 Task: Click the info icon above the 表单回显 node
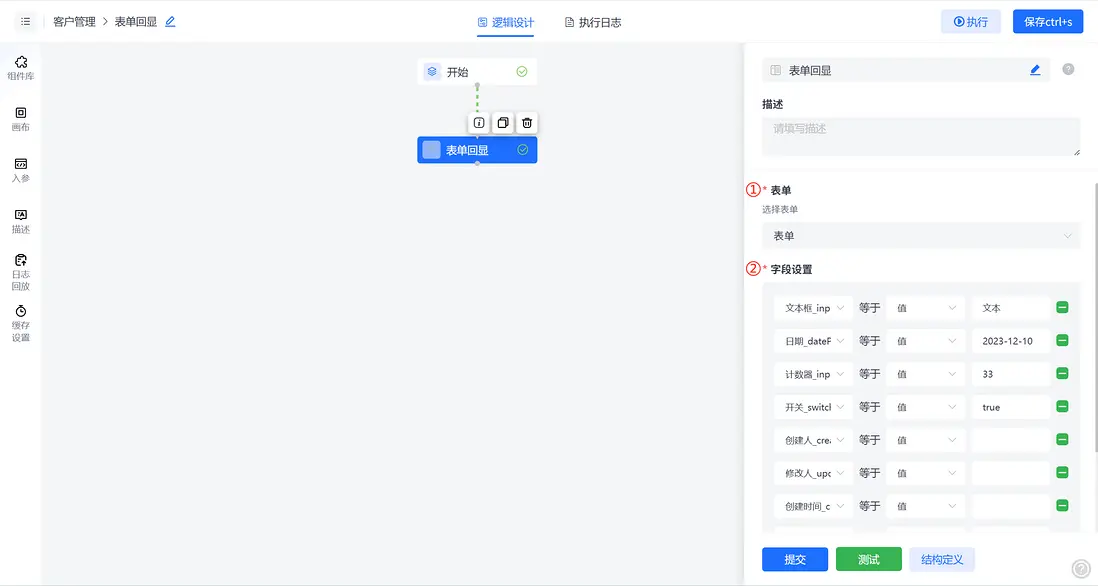(x=478, y=122)
